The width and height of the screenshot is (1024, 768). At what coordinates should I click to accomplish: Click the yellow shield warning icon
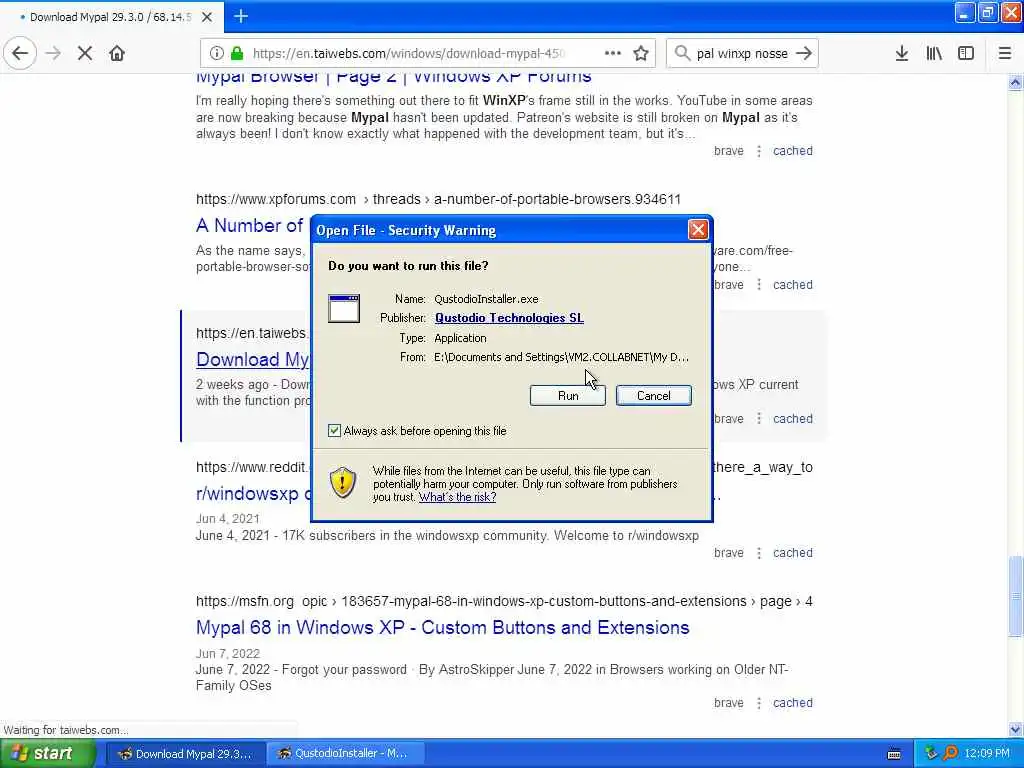coord(343,483)
